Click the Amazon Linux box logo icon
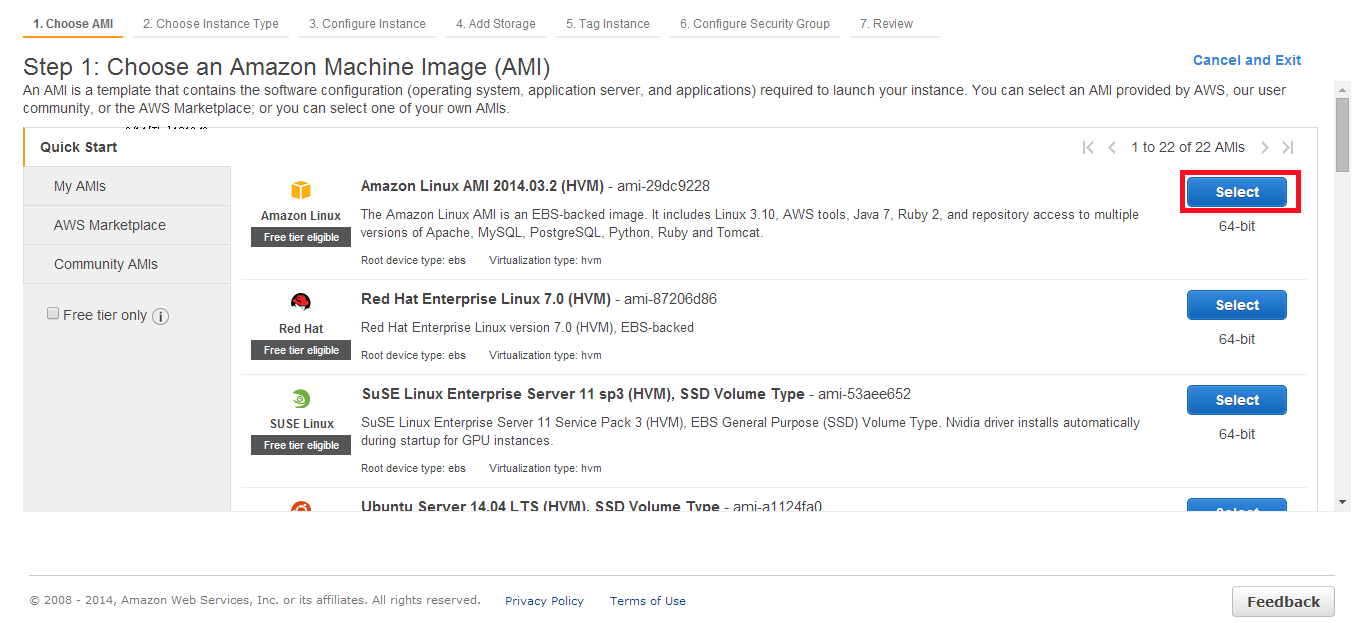This screenshot has width=1364, height=623. click(x=301, y=191)
